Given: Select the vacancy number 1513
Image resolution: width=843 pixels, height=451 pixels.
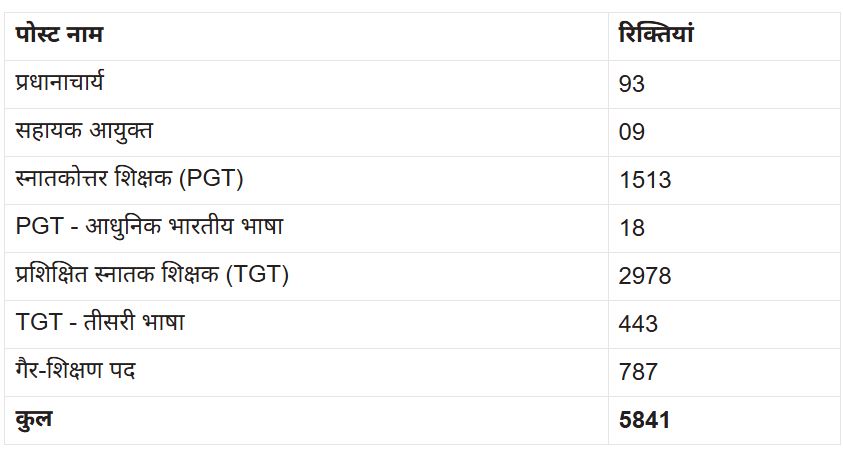Looking at the screenshot, I should pos(645,180).
